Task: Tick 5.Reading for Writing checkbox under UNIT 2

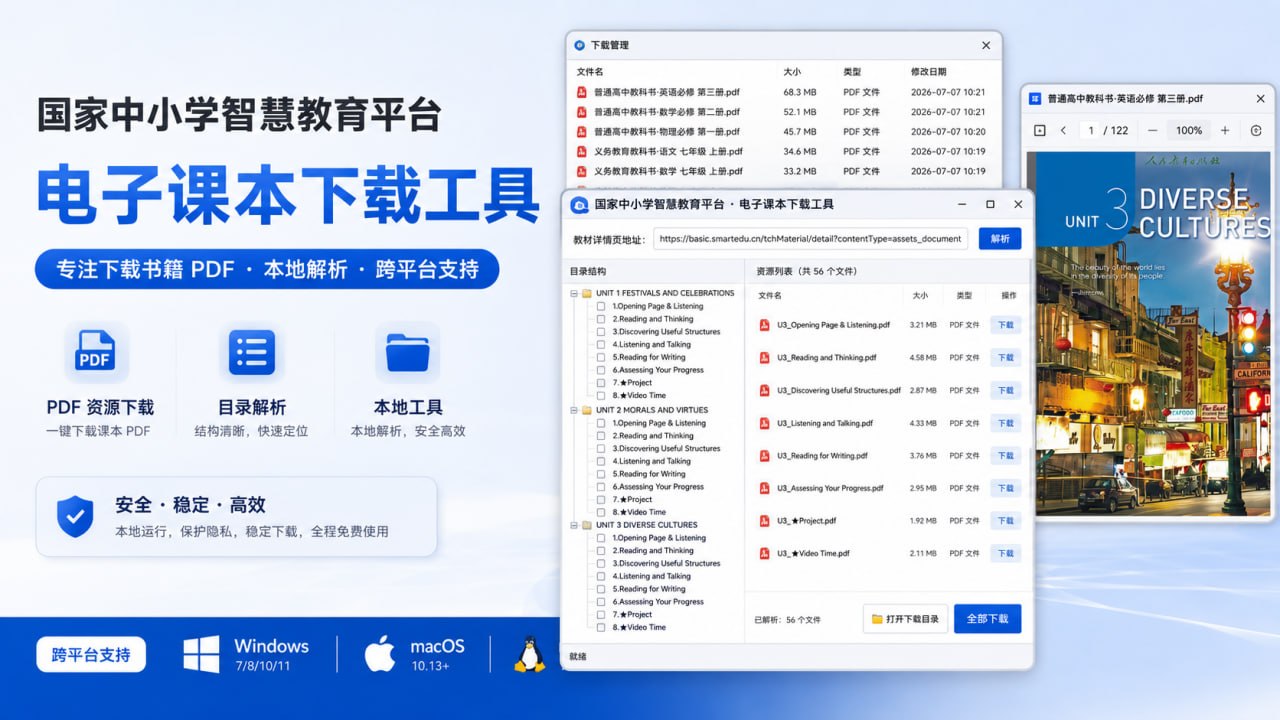Action: click(x=601, y=474)
